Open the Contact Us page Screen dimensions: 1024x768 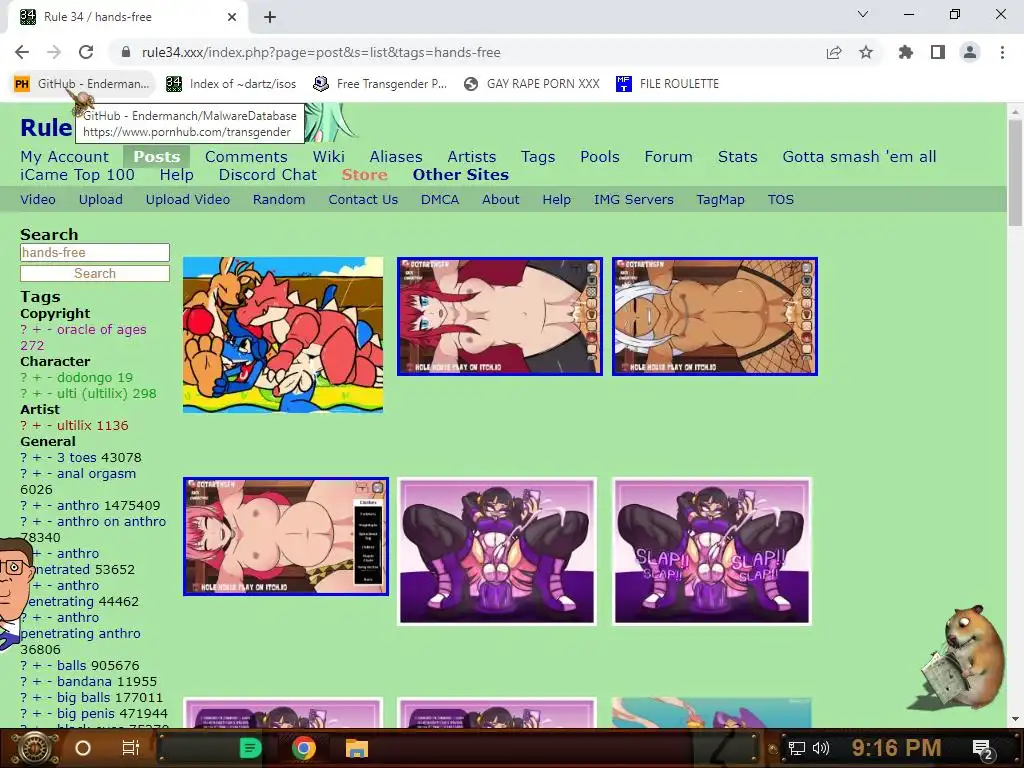363,199
